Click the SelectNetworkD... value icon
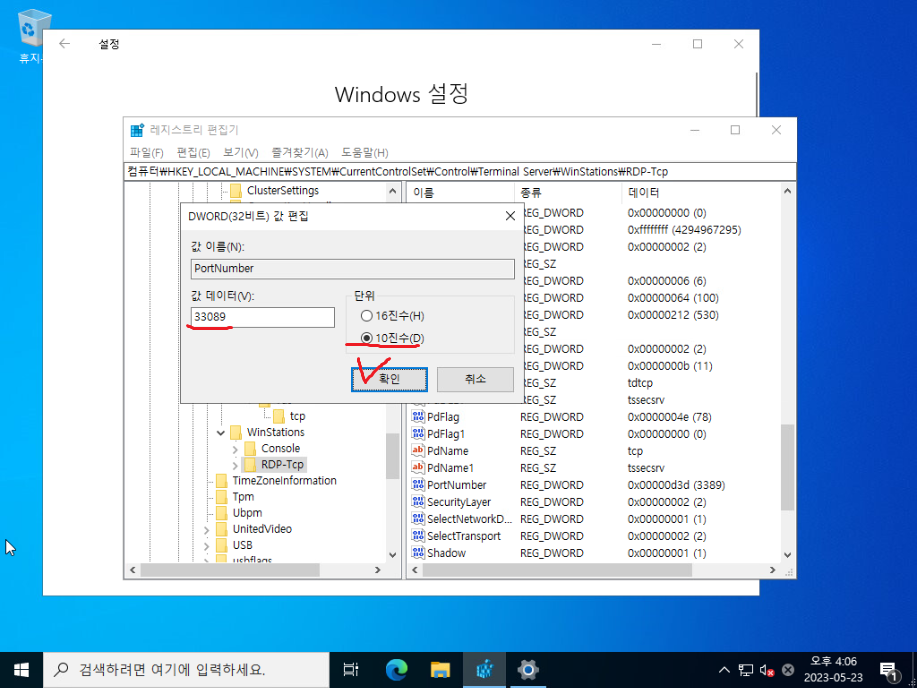The height and width of the screenshot is (688, 917). tap(418, 519)
